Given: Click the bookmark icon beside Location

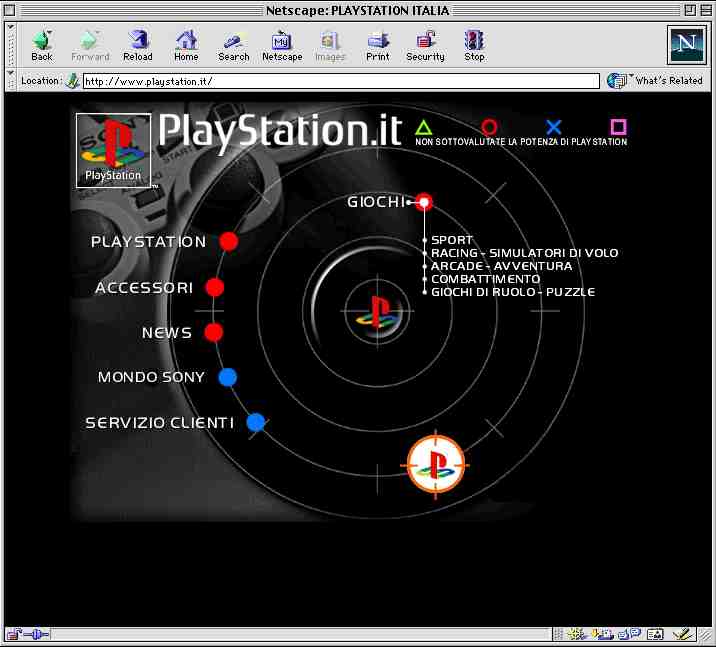Looking at the screenshot, I should [x=73, y=81].
